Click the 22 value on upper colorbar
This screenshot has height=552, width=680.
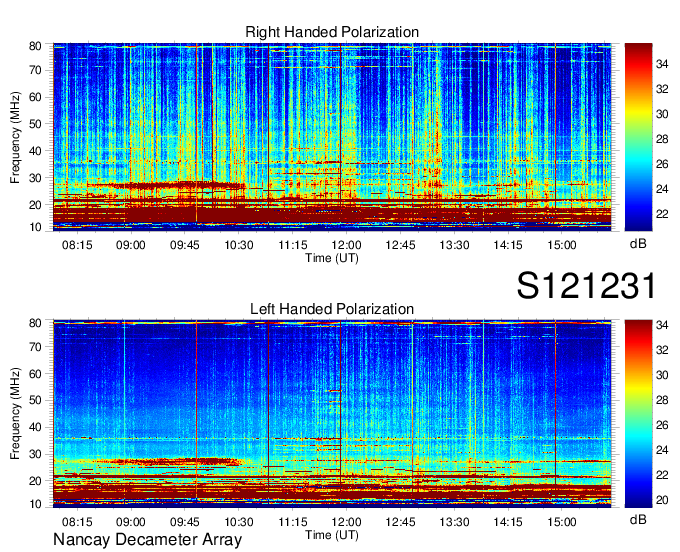662,214
